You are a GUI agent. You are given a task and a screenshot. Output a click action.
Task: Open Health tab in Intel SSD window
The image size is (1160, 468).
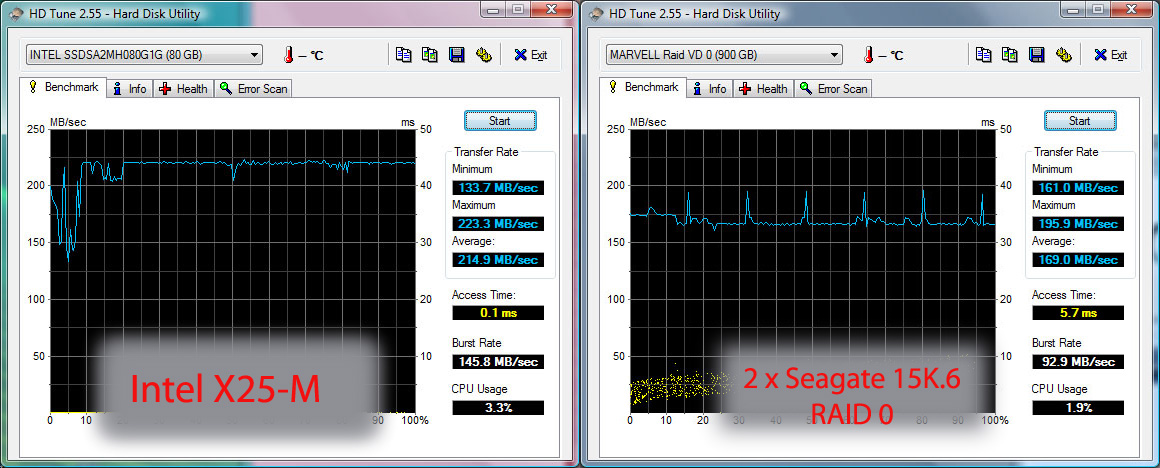pos(183,89)
